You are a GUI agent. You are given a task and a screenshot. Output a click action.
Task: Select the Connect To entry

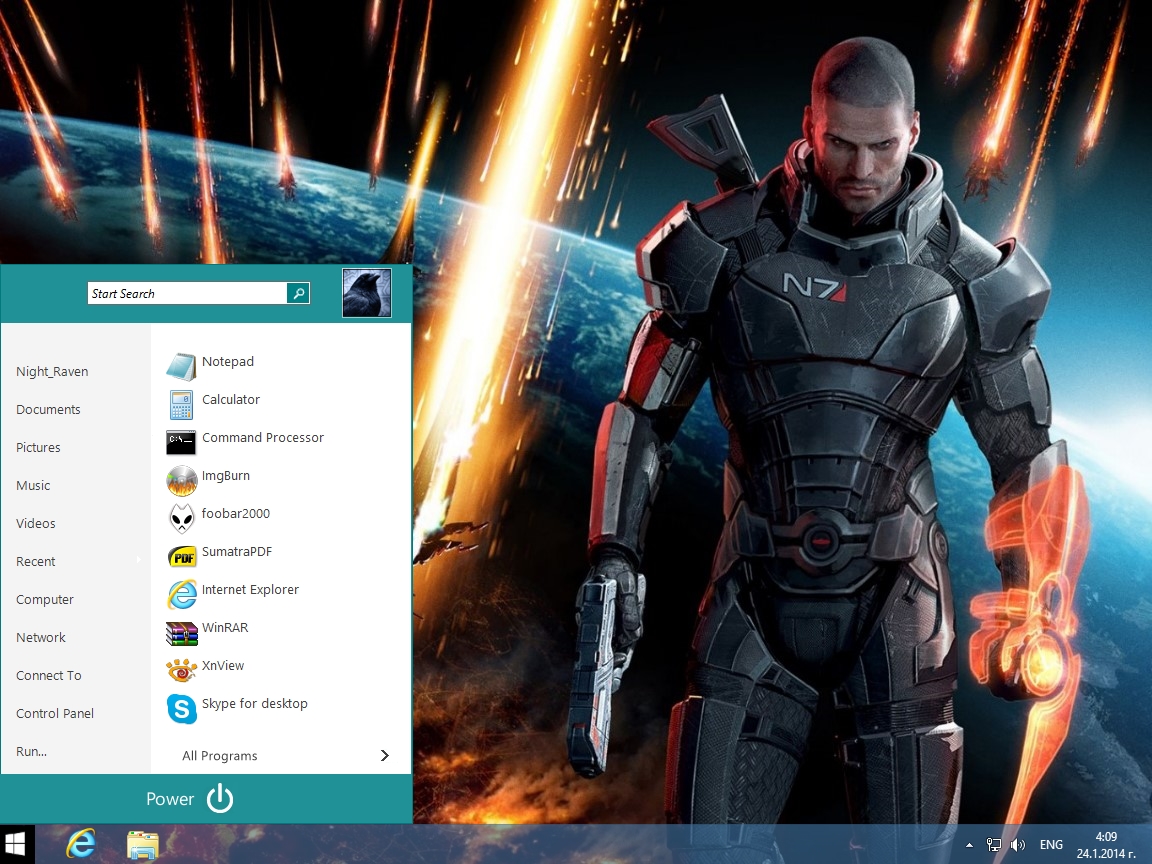49,675
